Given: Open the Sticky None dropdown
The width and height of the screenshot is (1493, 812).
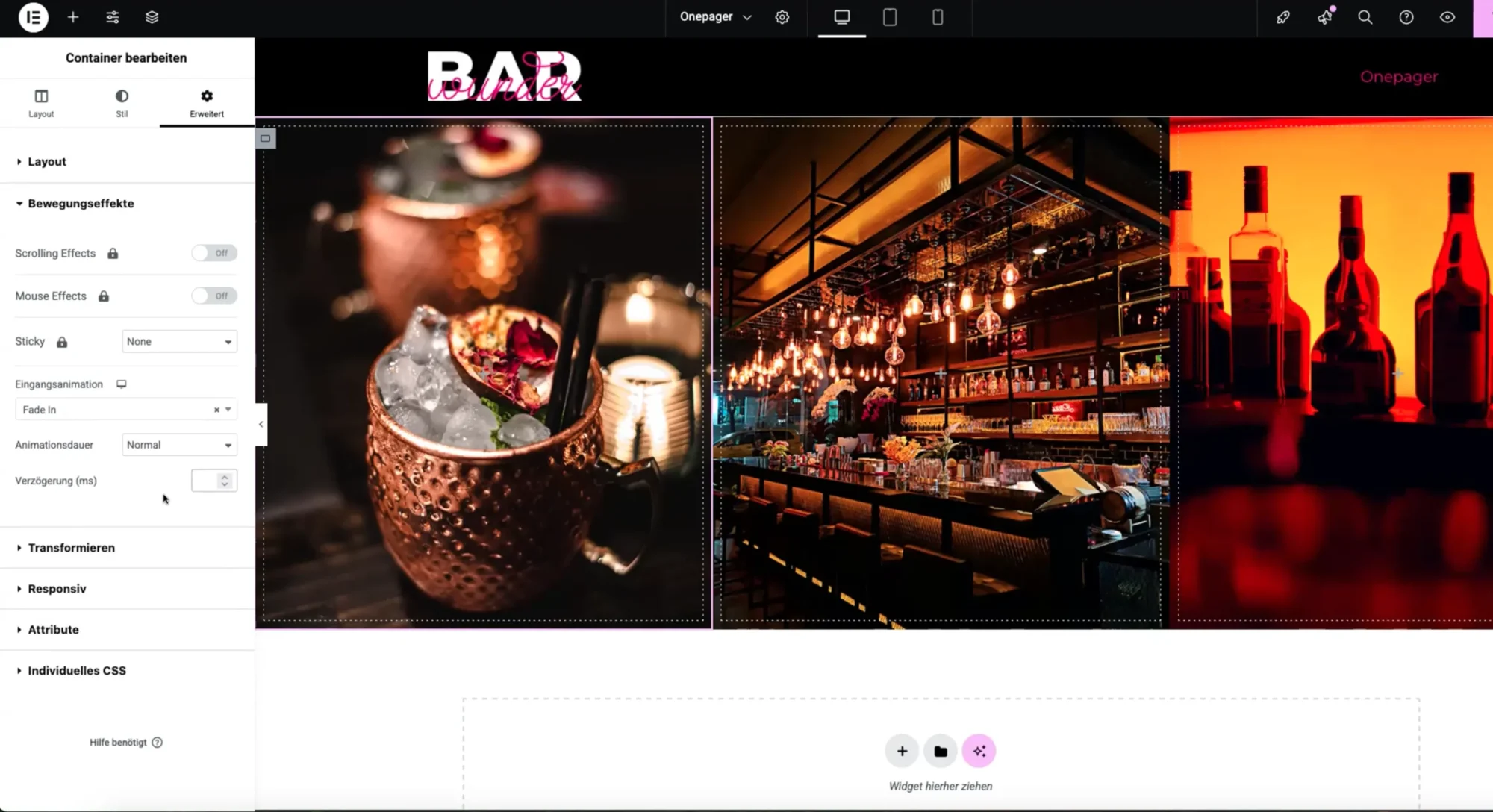Looking at the screenshot, I should (179, 342).
